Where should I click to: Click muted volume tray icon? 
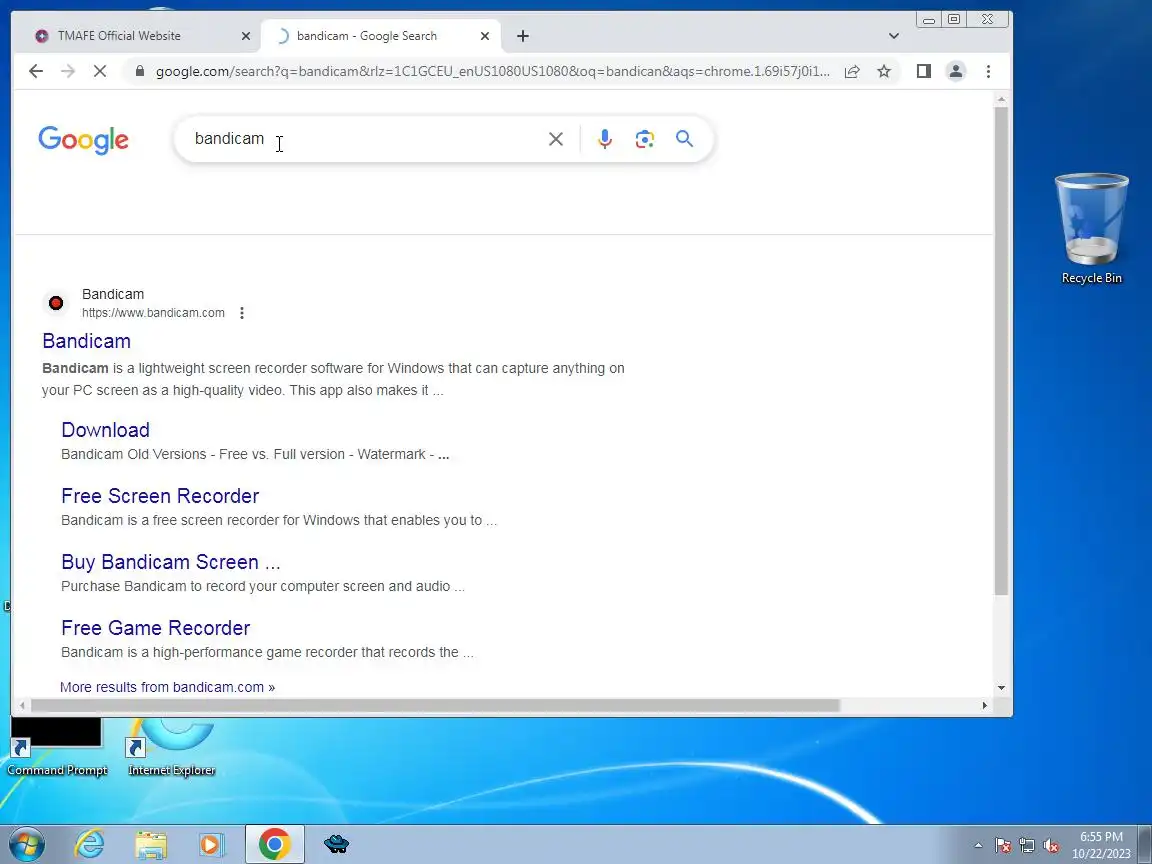pyautogui.click(x=1051, y=846)
